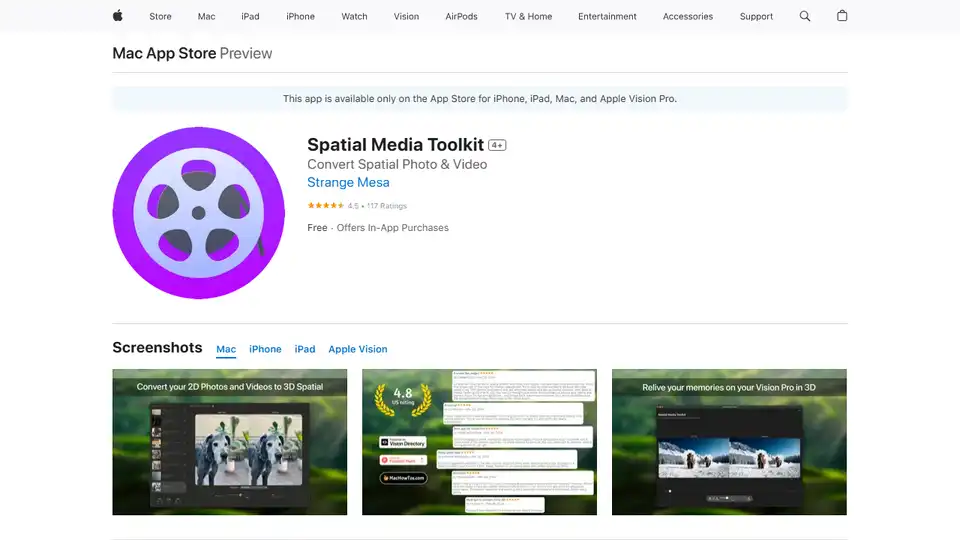The image size is (960, 540).
Task: Open the Vision navigation item
Action: point(407,17)
